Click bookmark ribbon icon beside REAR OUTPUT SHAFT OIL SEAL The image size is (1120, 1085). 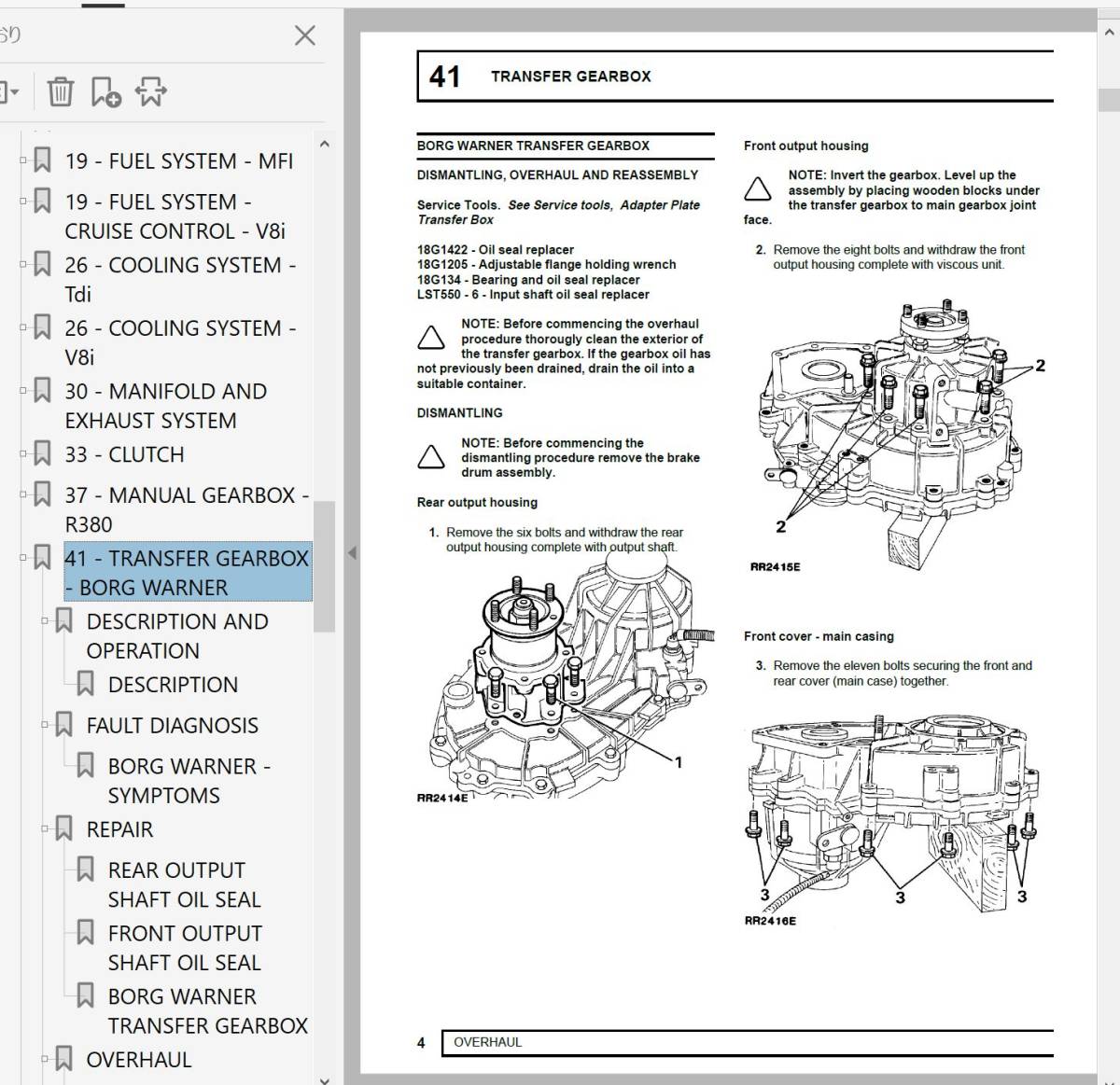tap(85, 869)
